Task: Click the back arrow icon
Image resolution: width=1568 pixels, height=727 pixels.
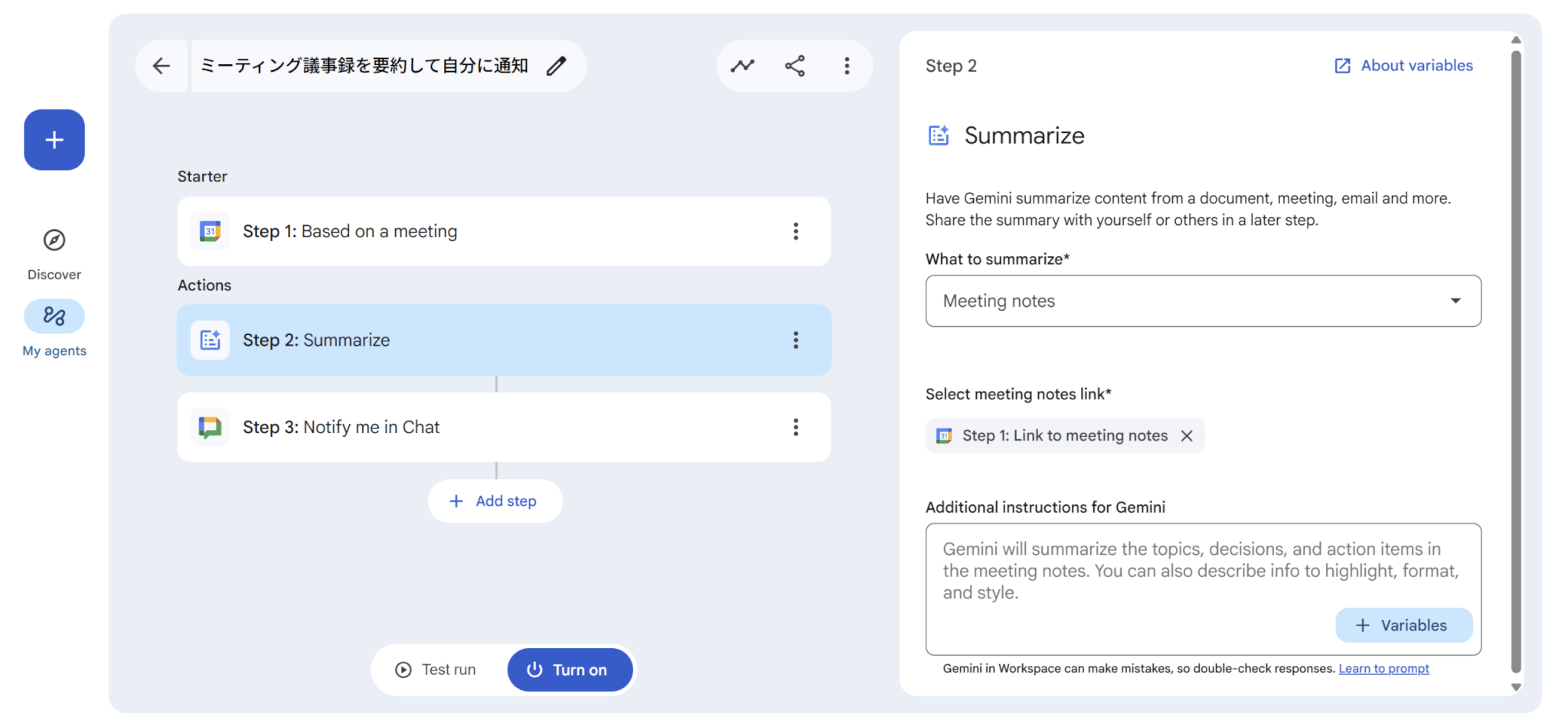Action: (161, 66)
